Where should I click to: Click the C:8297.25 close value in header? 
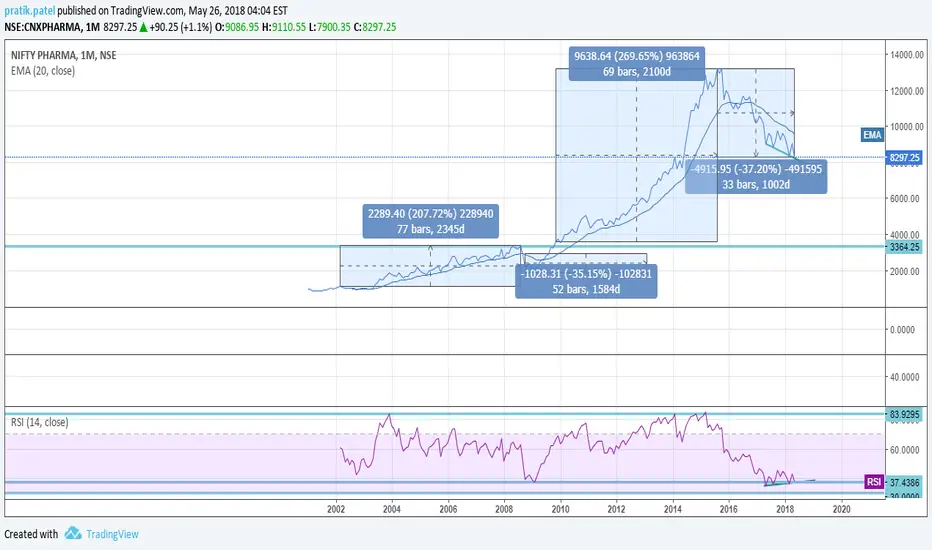click(x=375, y=27)
